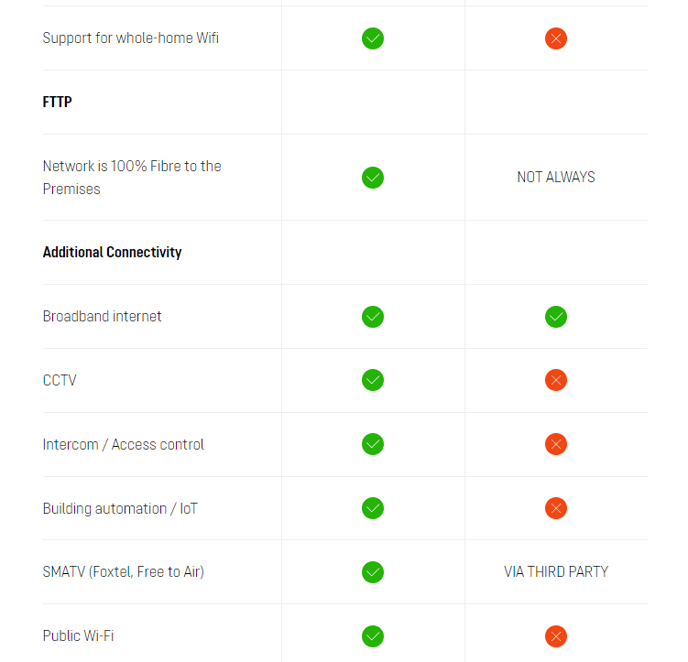This screenshot has width=688, height=662.
Task: Click green checkmark for Building automation / IoT
Action: (x=373, y=508)
